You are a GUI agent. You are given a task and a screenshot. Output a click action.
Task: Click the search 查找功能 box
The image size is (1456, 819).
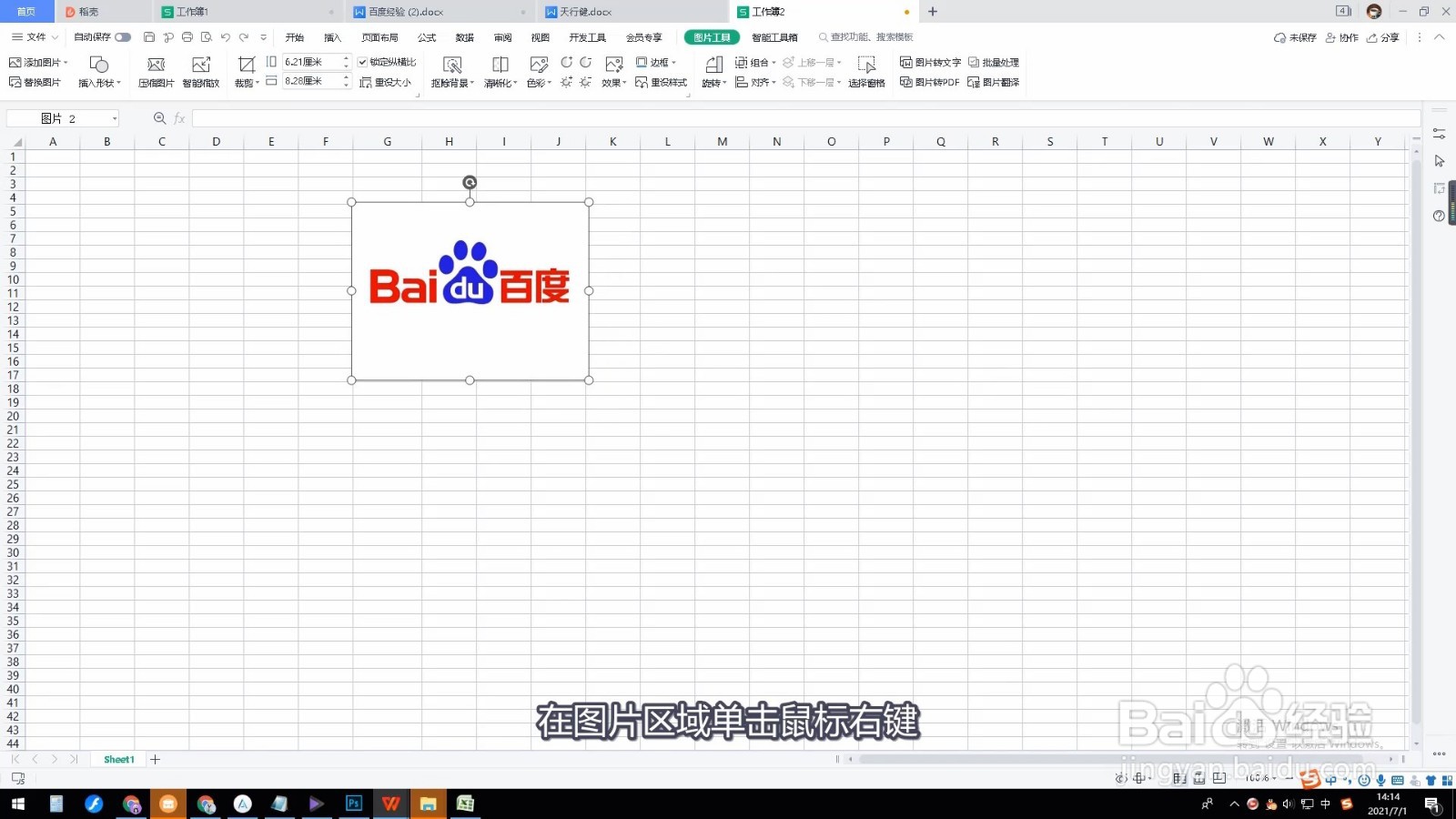point(865,37)
